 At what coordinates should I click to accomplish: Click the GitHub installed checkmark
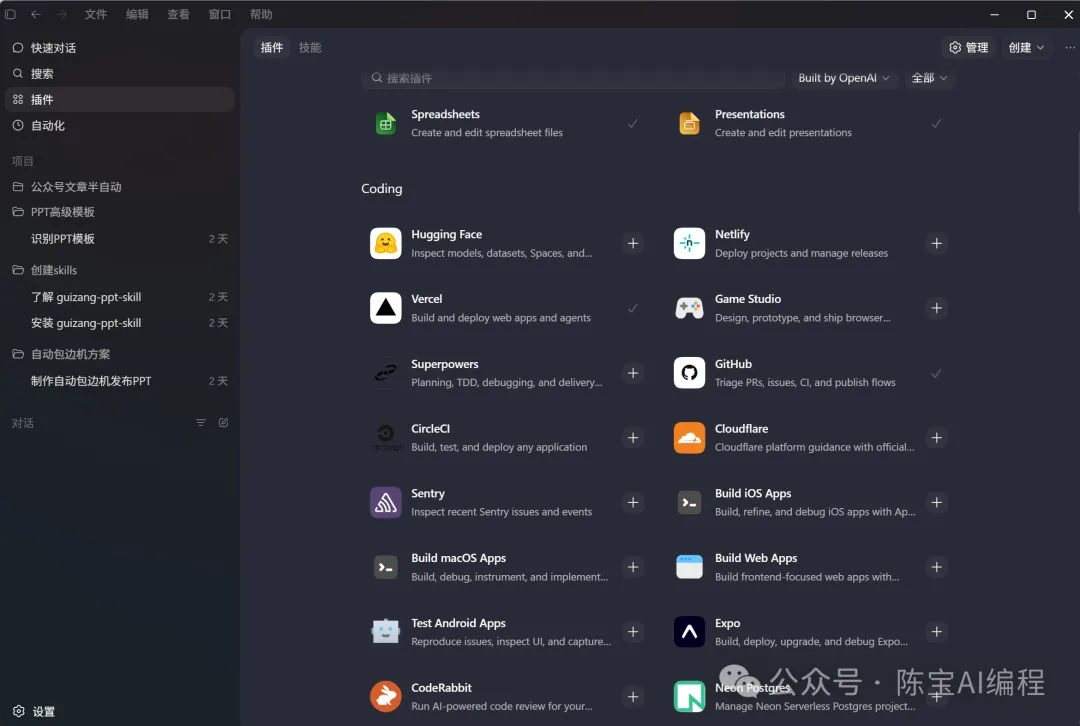[936, 373]
